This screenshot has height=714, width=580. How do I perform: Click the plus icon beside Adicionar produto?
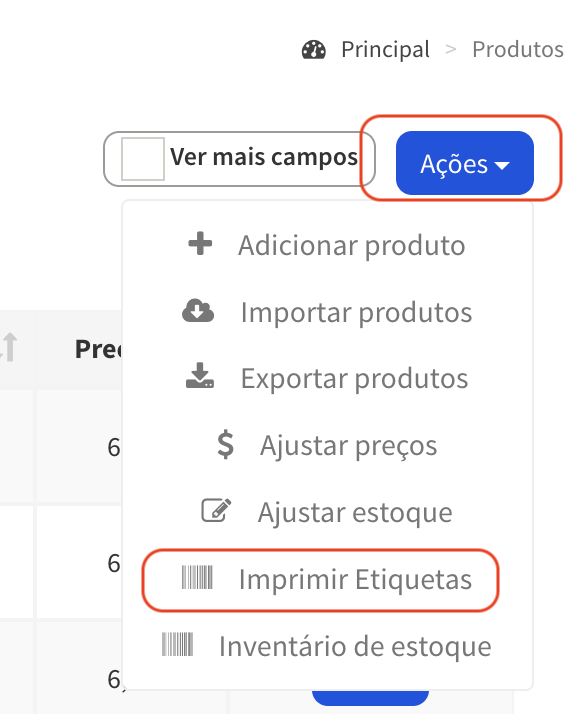pyautogui.click(x=200, y=244)
